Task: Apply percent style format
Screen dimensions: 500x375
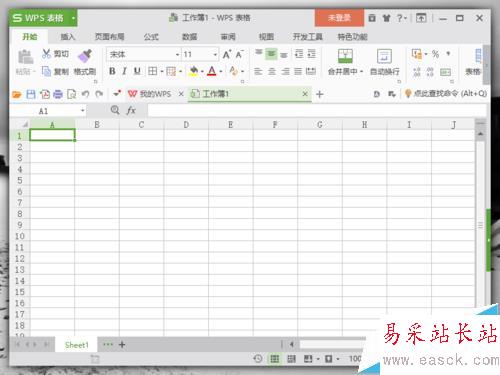Action: (x=435, y=54)
